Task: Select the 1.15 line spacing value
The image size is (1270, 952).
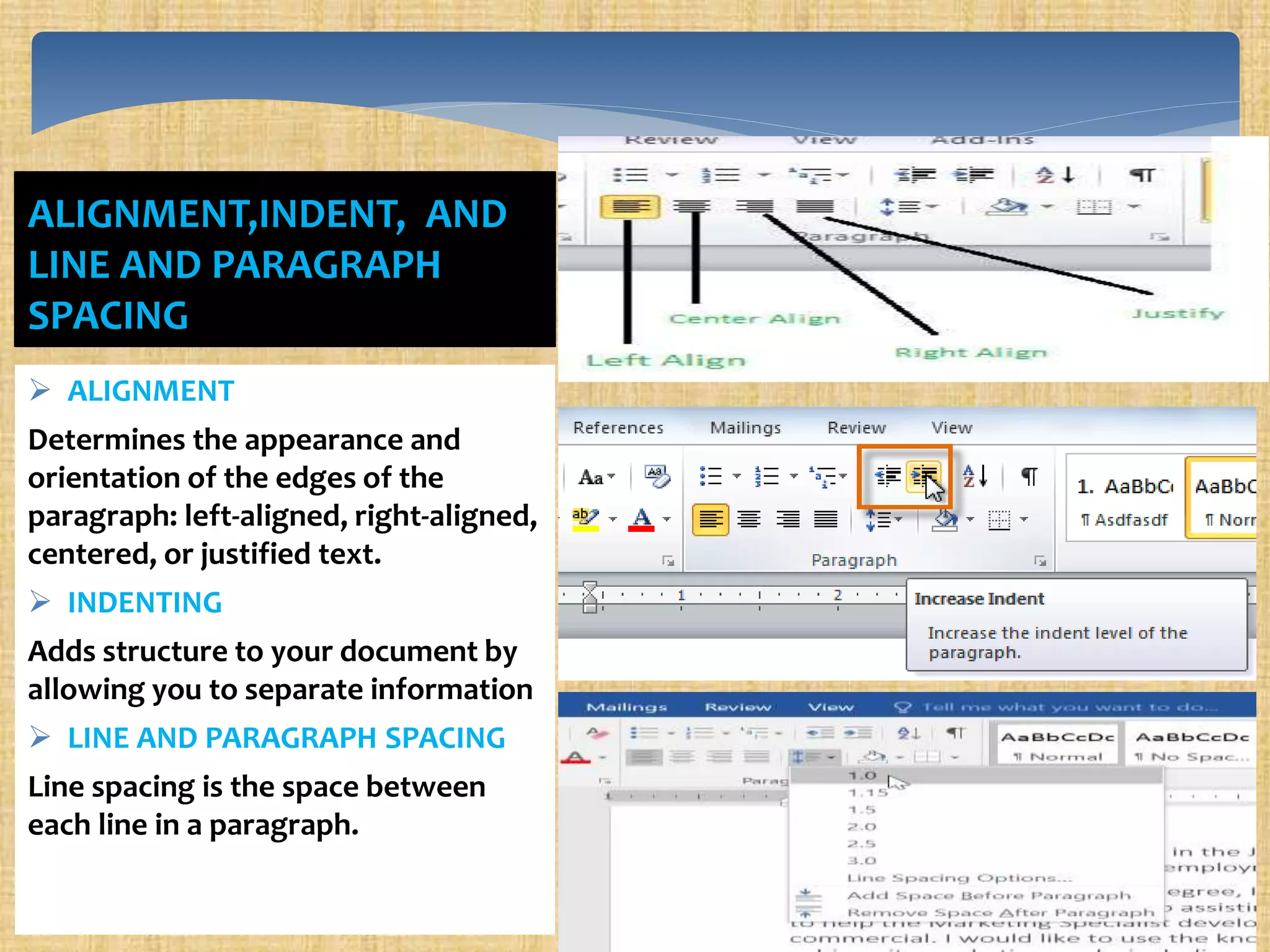Action: [x=868, y=793]
